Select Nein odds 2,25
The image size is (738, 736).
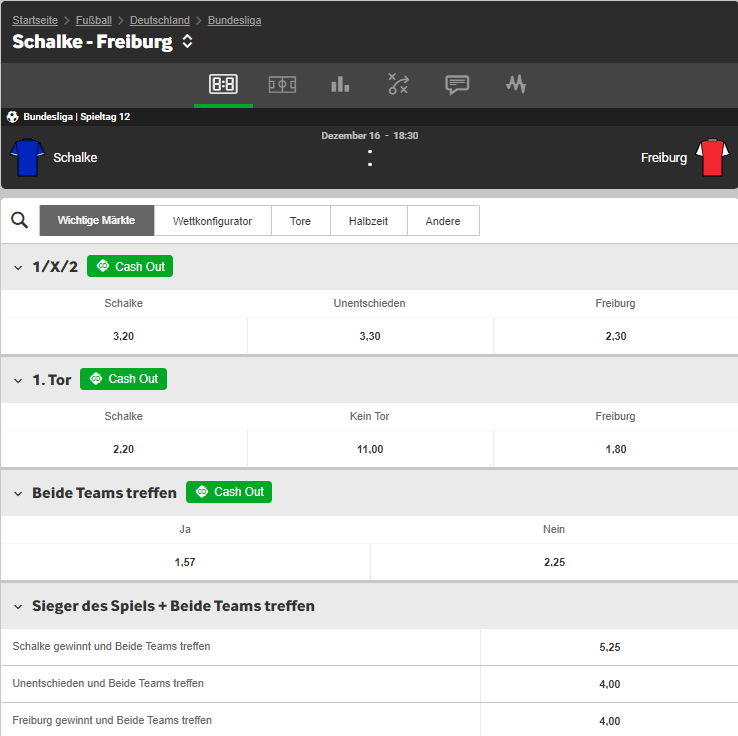coord(554,562)
